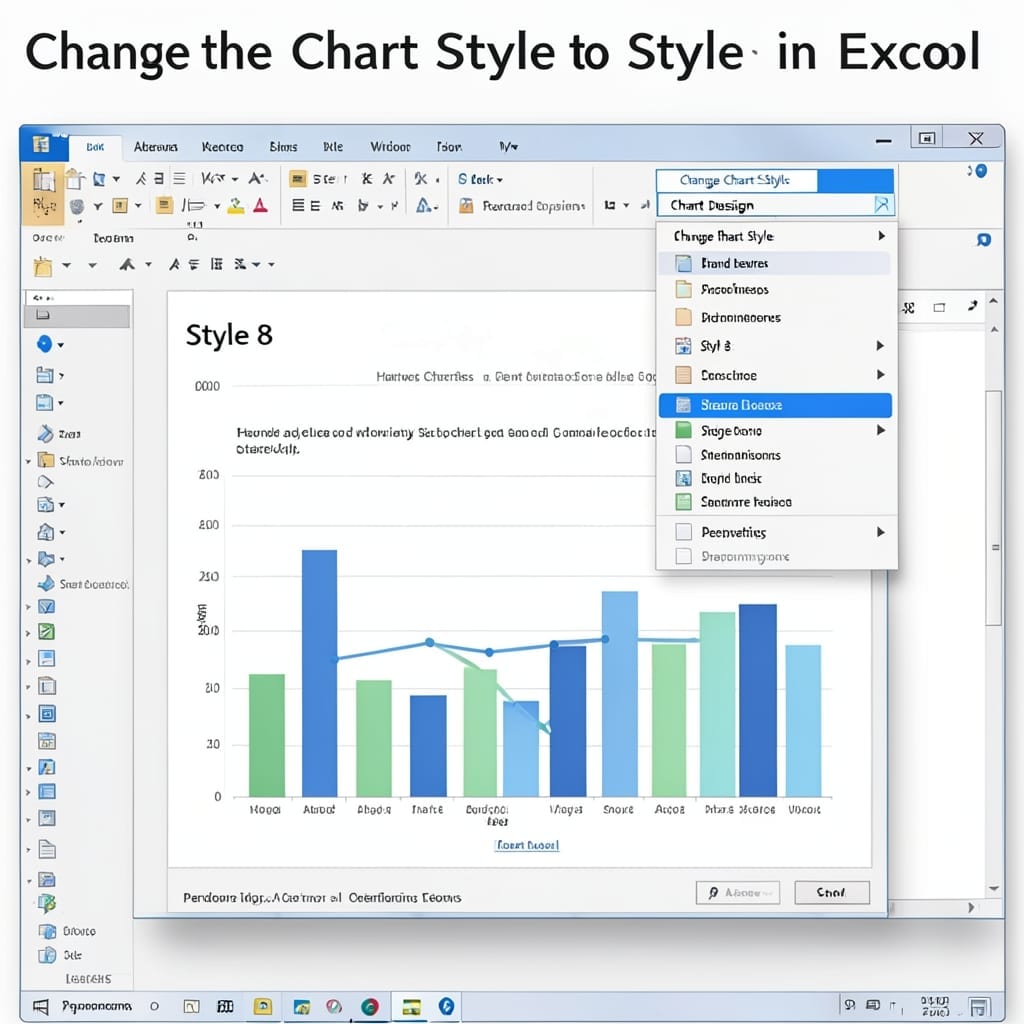The height and width of the screenshot is (1024, 1024).
Task: Expand the arrow next to 'Stoge Dorio'
Action: 880,430
